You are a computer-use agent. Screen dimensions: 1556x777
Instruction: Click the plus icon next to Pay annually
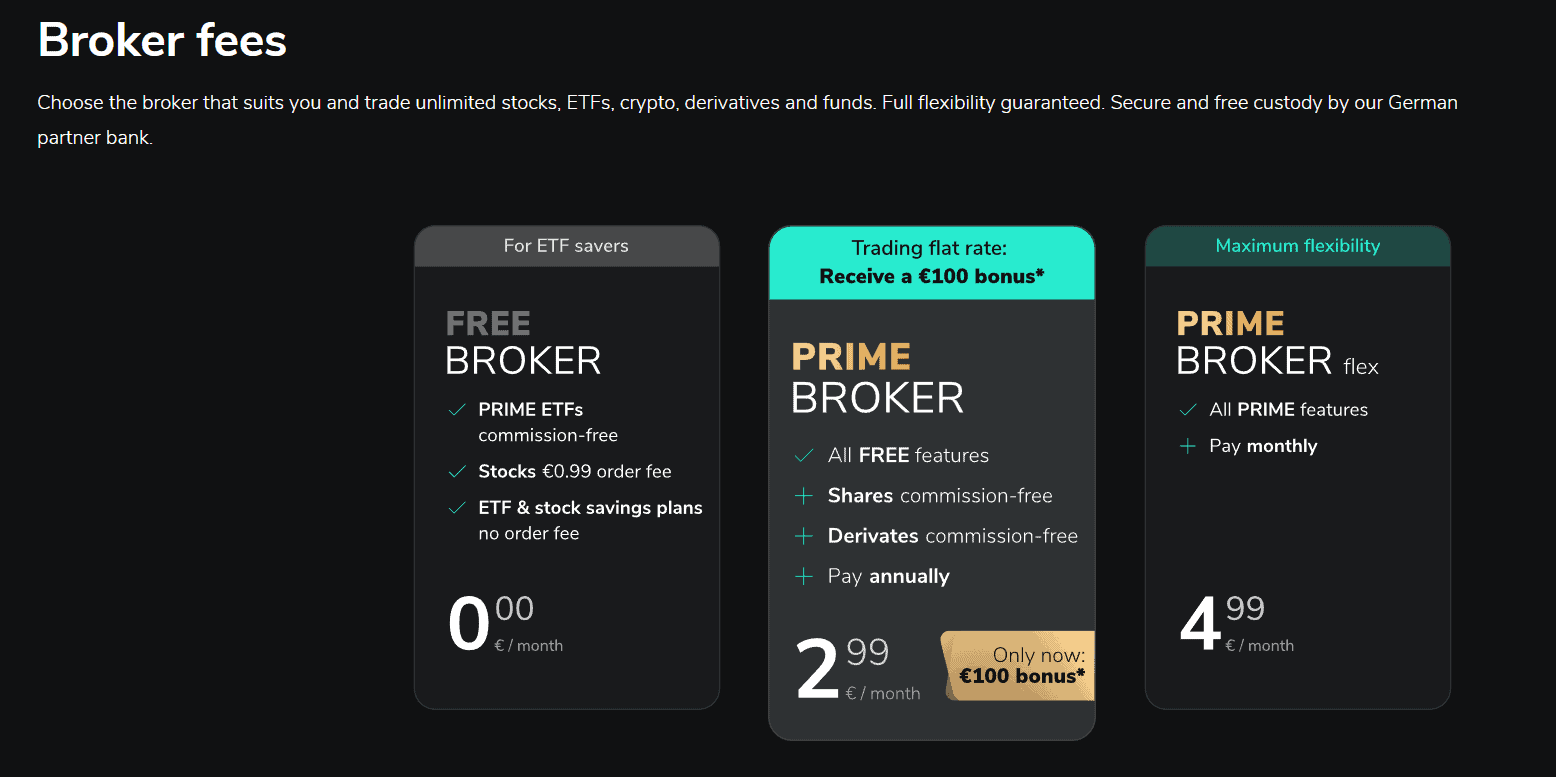[803, 576]
